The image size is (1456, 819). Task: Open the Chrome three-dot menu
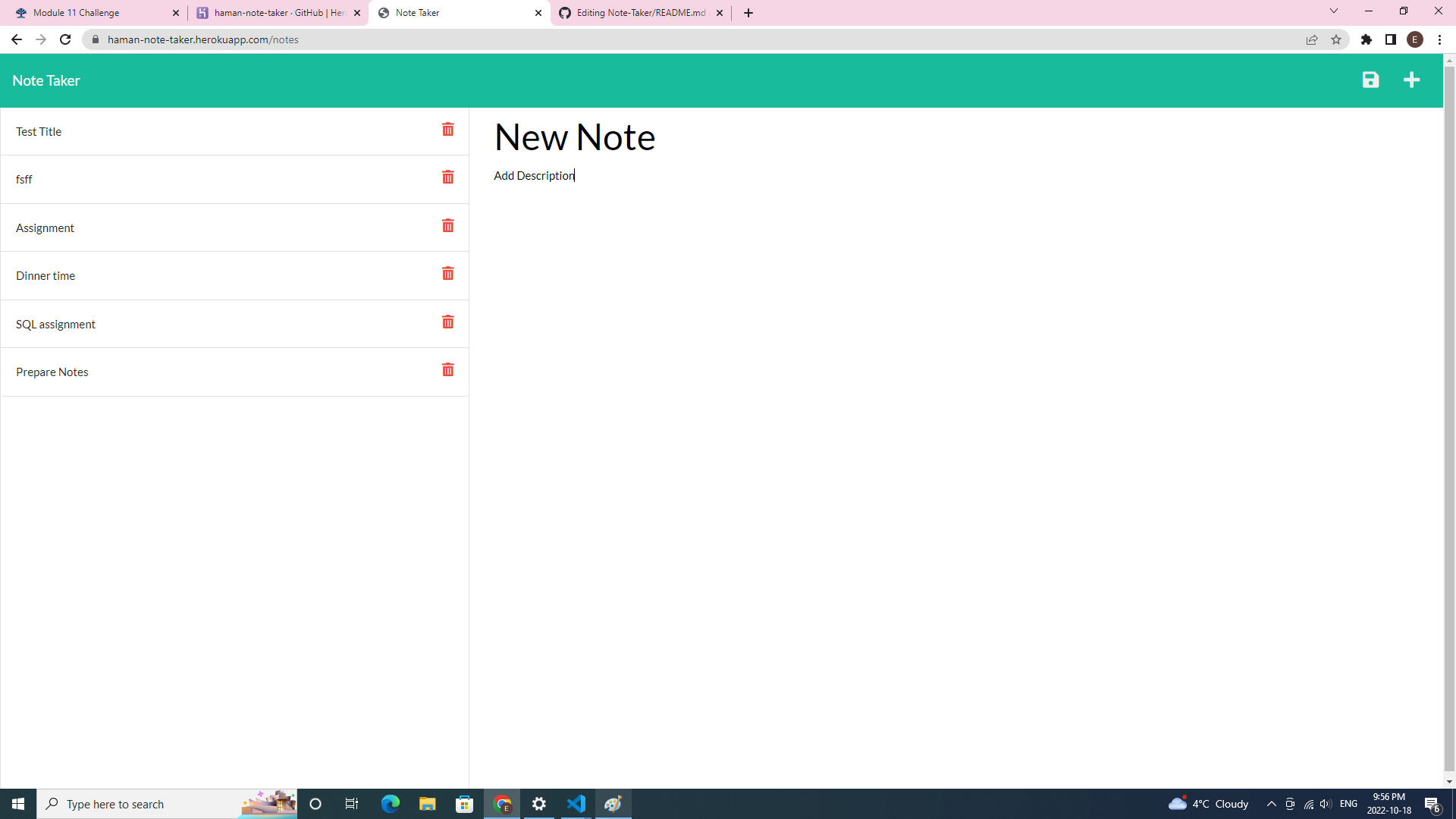1439,39
